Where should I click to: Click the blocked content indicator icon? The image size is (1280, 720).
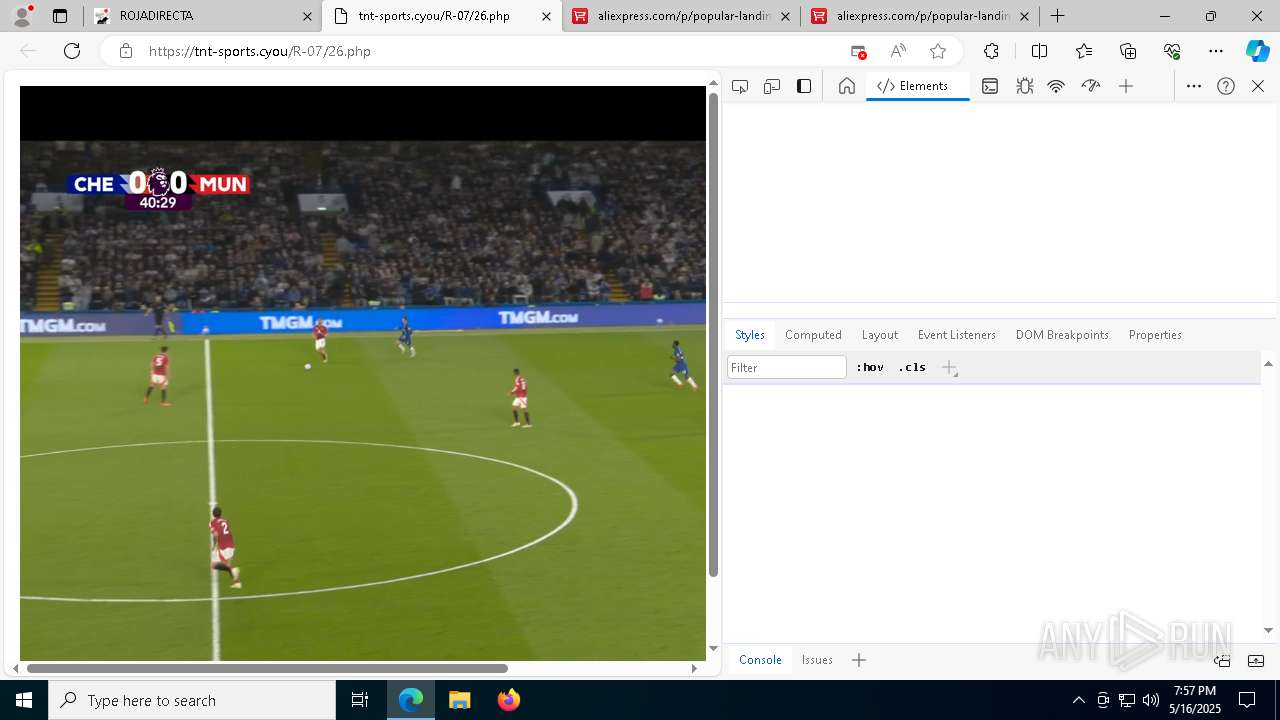tap(858, 51)
